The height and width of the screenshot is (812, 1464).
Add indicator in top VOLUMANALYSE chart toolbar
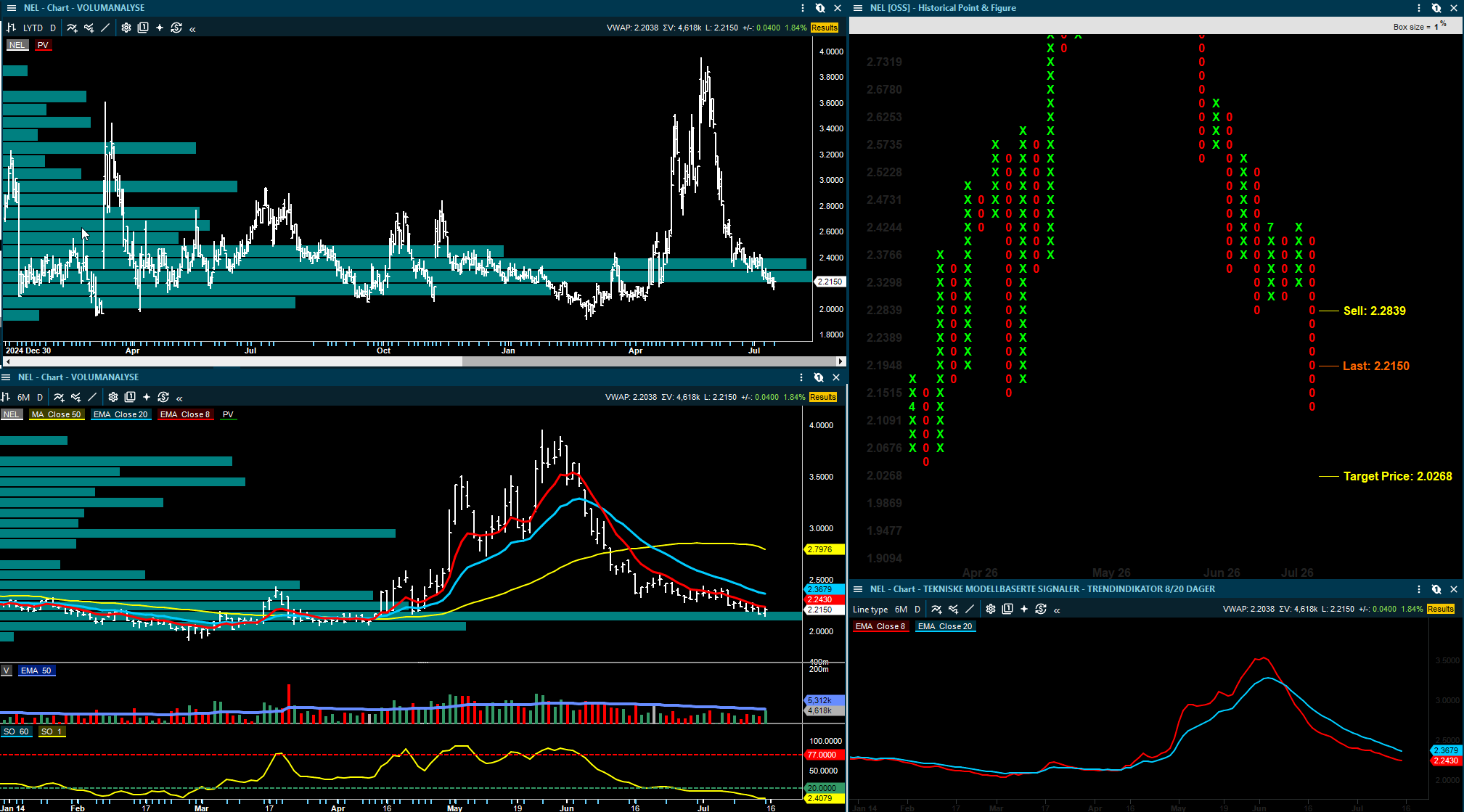click(x=72, y=28)
